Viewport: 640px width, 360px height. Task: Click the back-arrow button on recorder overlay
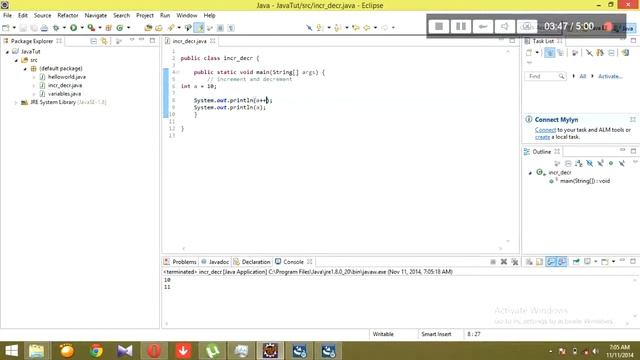pyautogui.click(x=483, y=27)
